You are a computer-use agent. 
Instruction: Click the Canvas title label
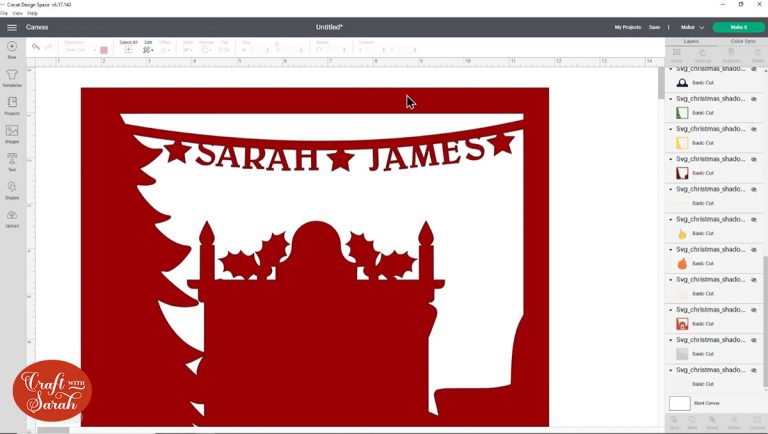(x=37, y=27)
